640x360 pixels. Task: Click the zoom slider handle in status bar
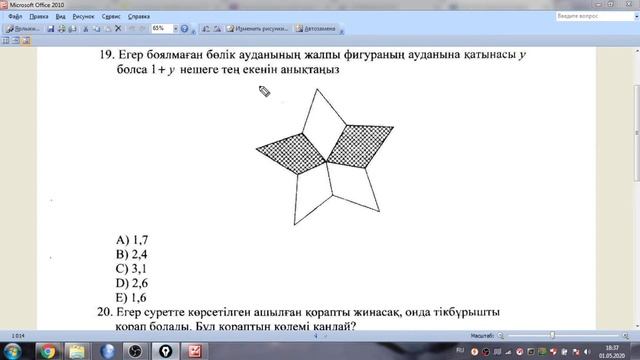point(552,336)
